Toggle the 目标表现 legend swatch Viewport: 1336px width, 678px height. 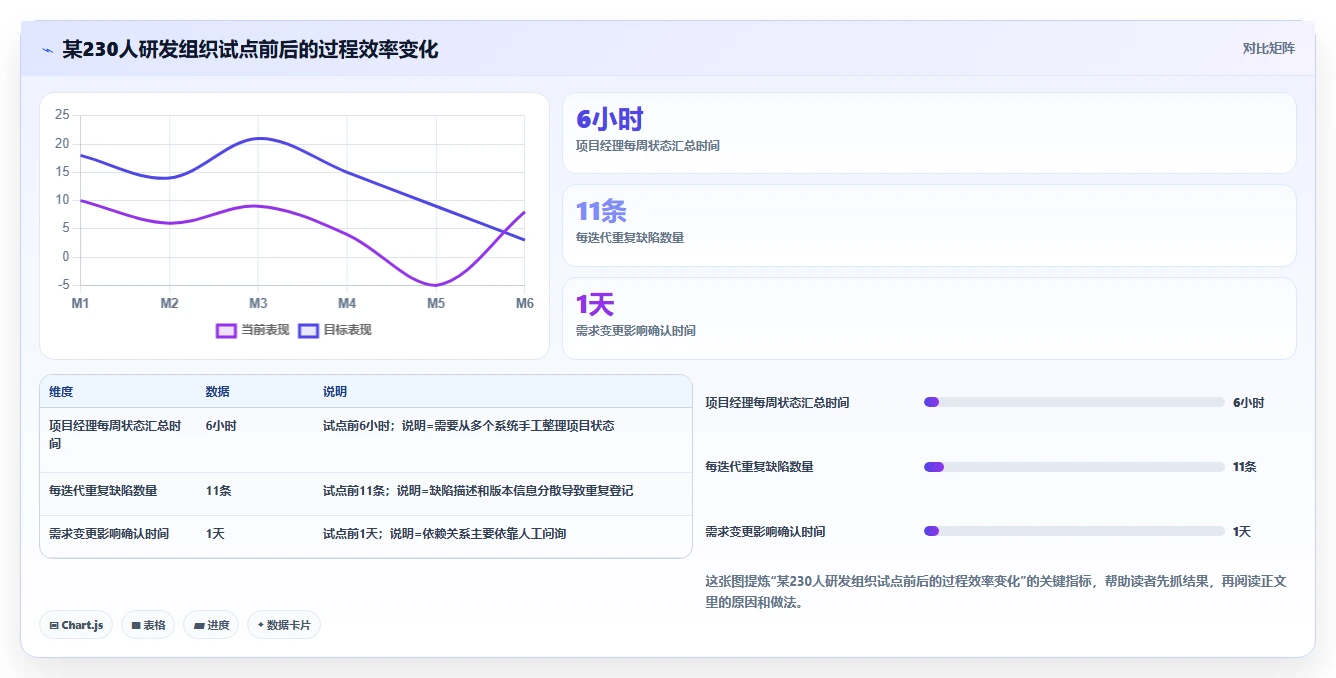(308, 330)
